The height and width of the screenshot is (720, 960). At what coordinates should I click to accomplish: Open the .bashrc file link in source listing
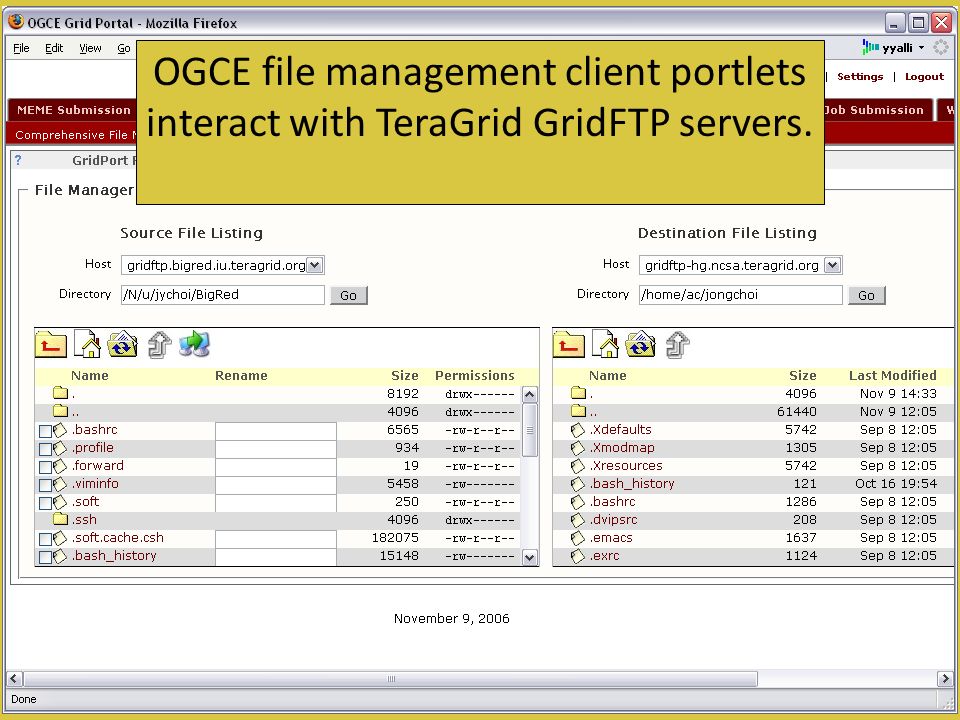pyautogui.click(x=94, y=430)
